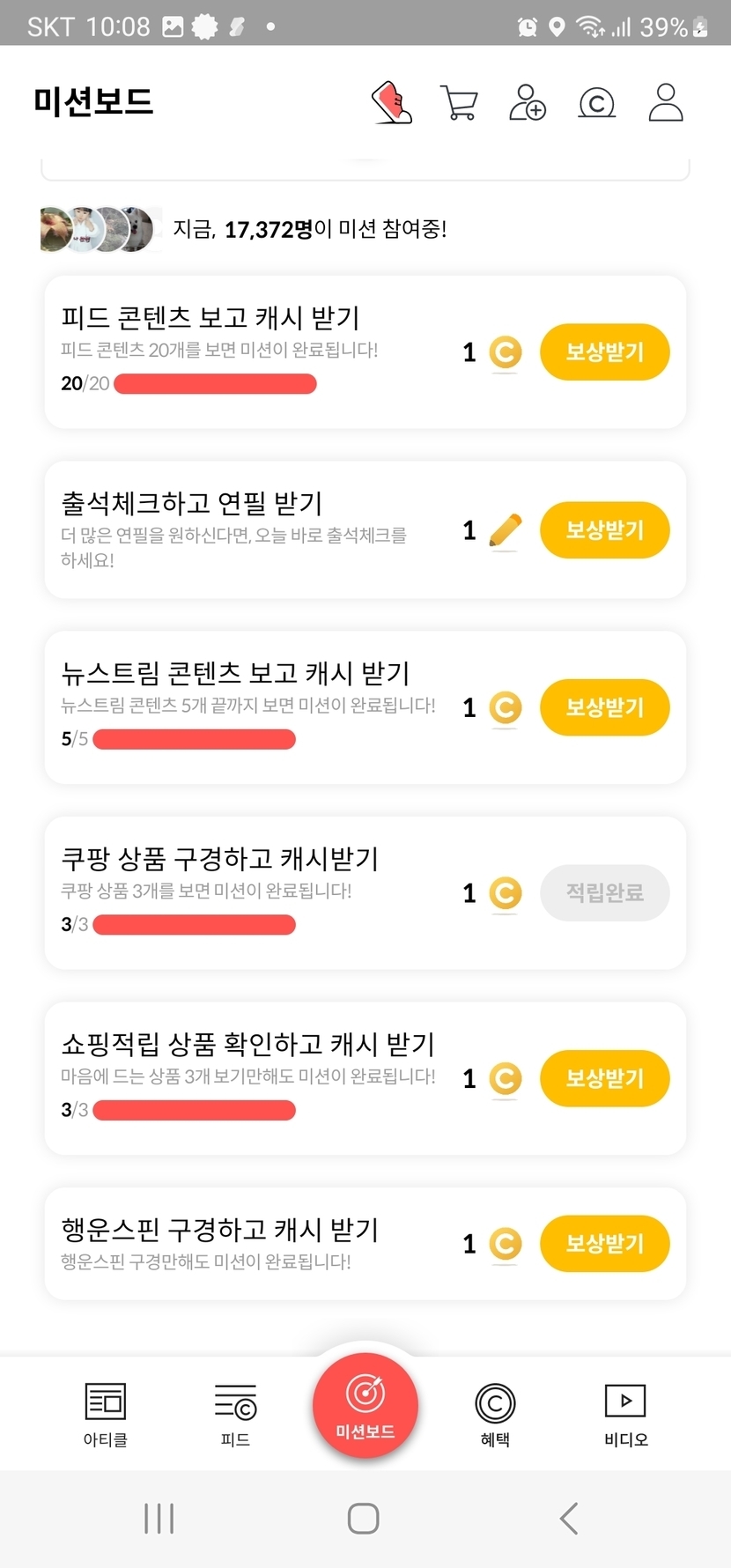Tap the invite friend icon
731x1568 pixels.
[x=528, y=103]
